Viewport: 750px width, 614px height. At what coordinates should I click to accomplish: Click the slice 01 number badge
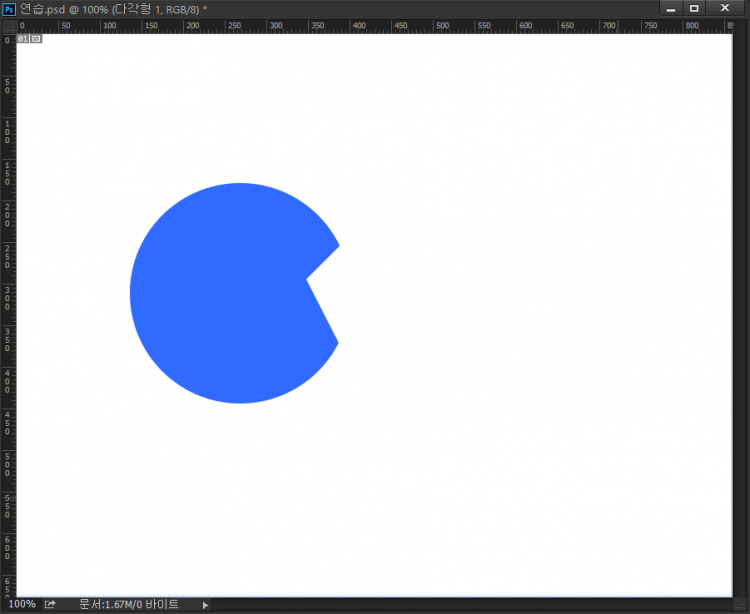23,39
